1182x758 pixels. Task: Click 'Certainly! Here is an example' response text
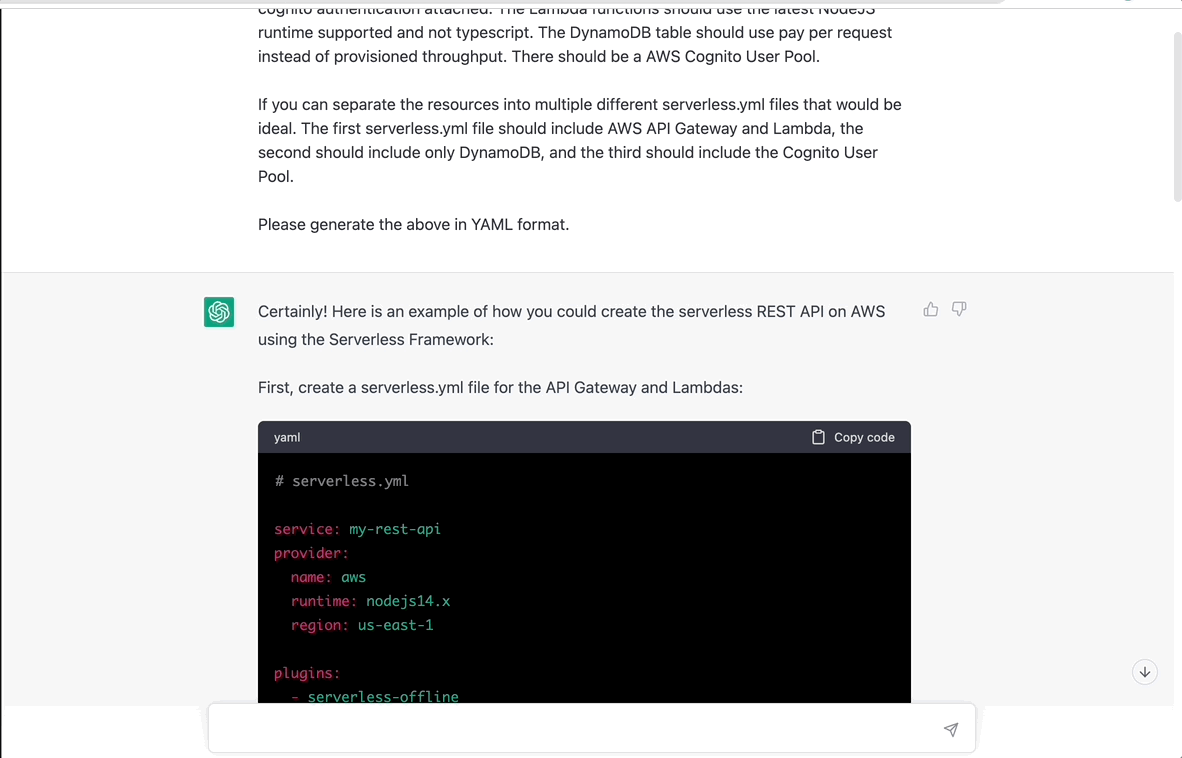click(571, 326)
